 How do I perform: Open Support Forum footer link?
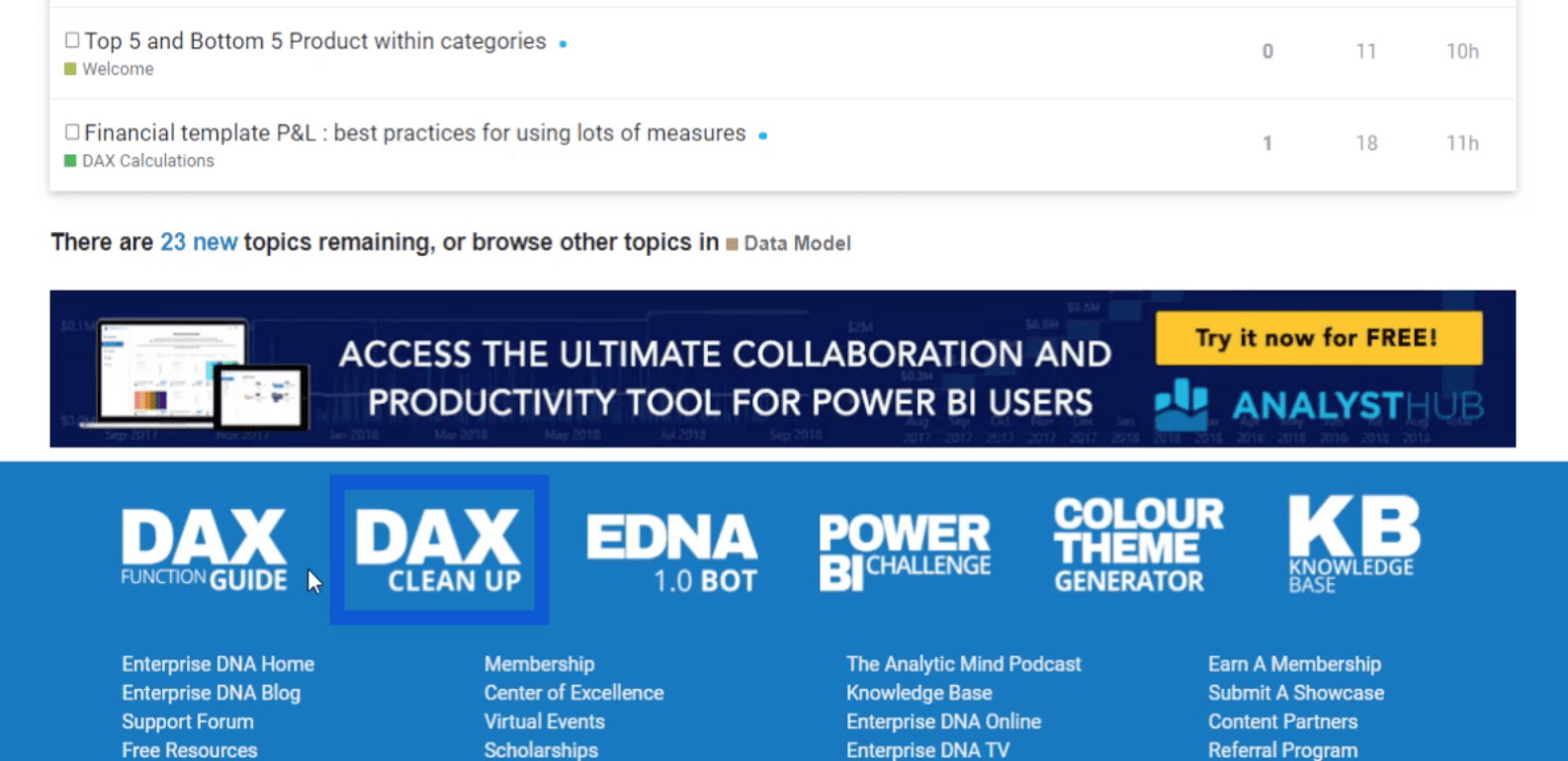point(188,721)
